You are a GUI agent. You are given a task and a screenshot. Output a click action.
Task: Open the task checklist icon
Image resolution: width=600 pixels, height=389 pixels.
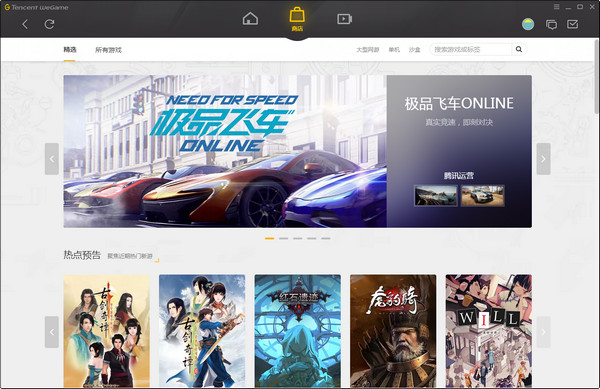coord(572,24)
